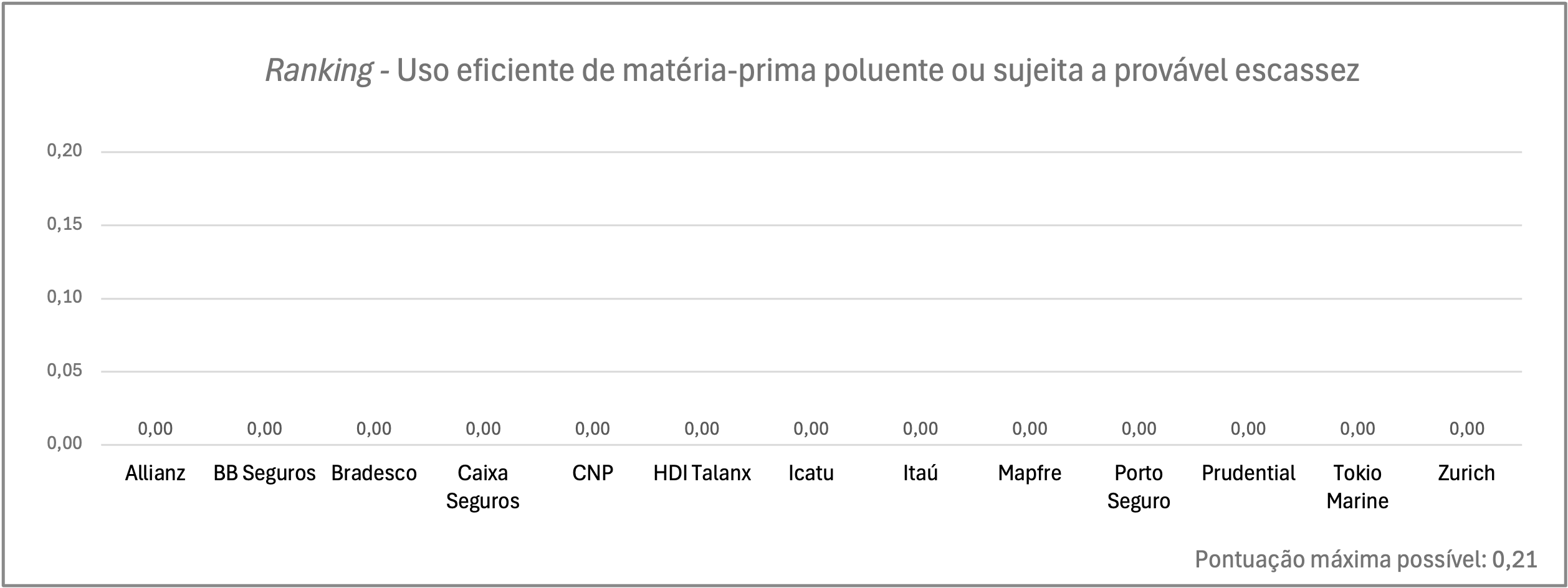Select the 0,05 y-axis tick label
This screenshot has width=1568, height=588.
pos(65,371)
